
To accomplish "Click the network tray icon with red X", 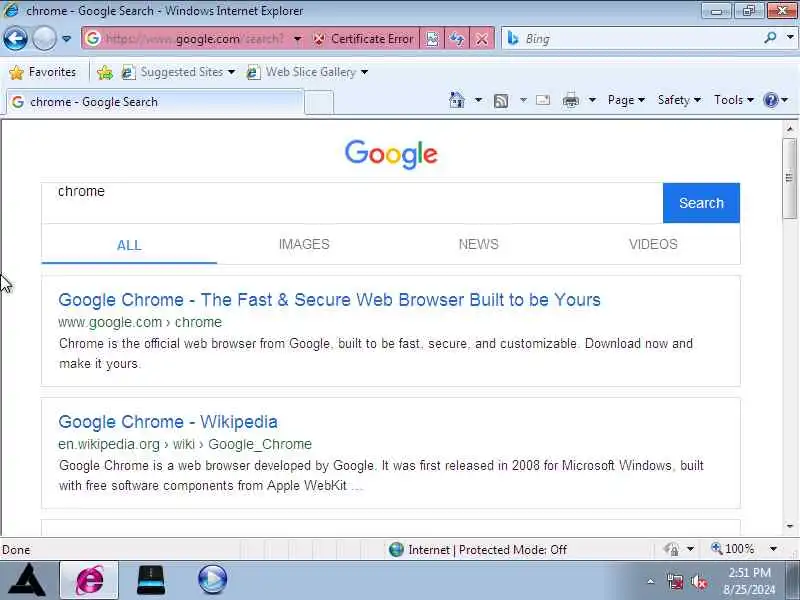I will [x=675, y=582].
